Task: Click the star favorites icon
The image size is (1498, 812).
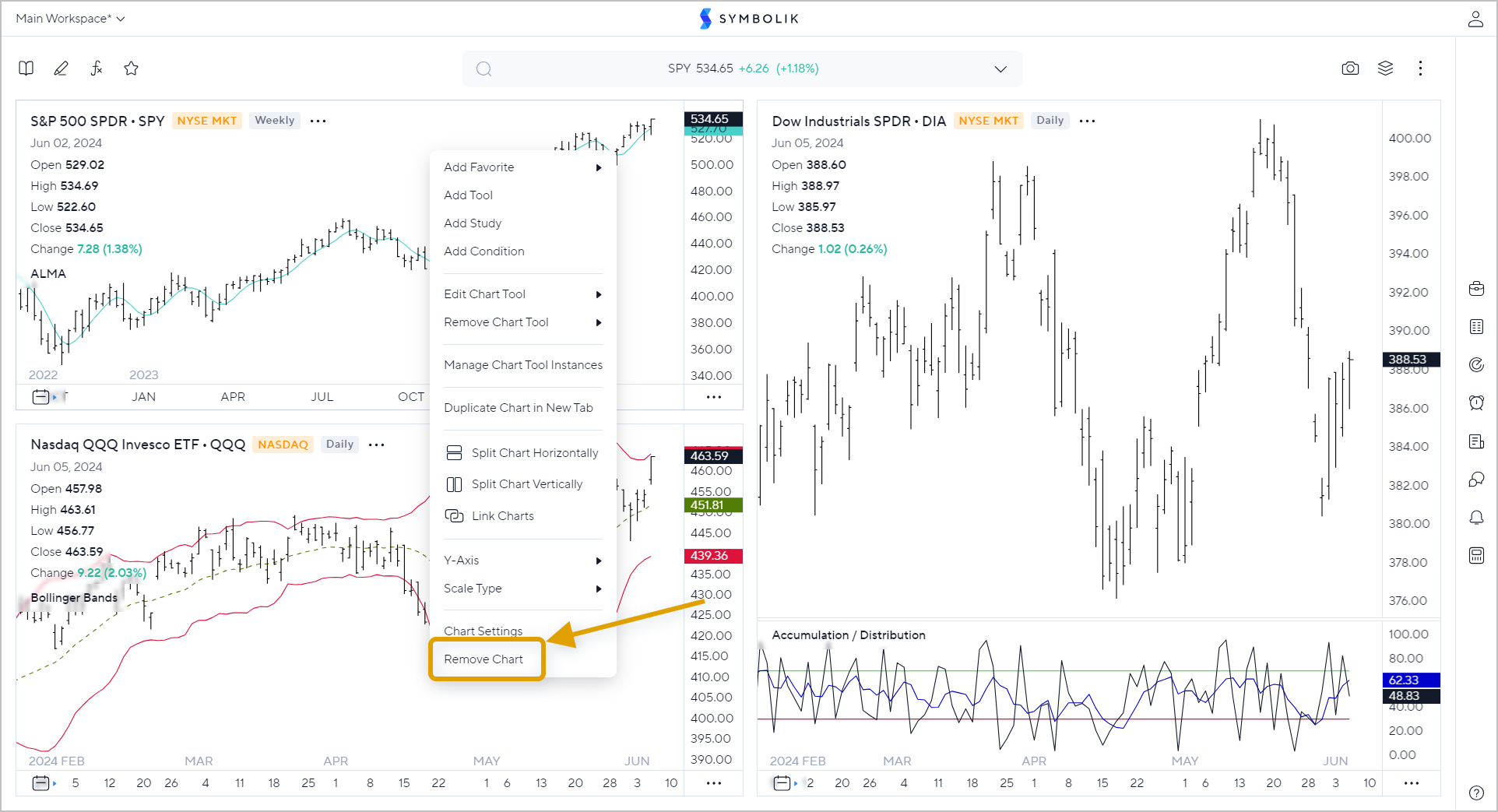Action: 132,69
